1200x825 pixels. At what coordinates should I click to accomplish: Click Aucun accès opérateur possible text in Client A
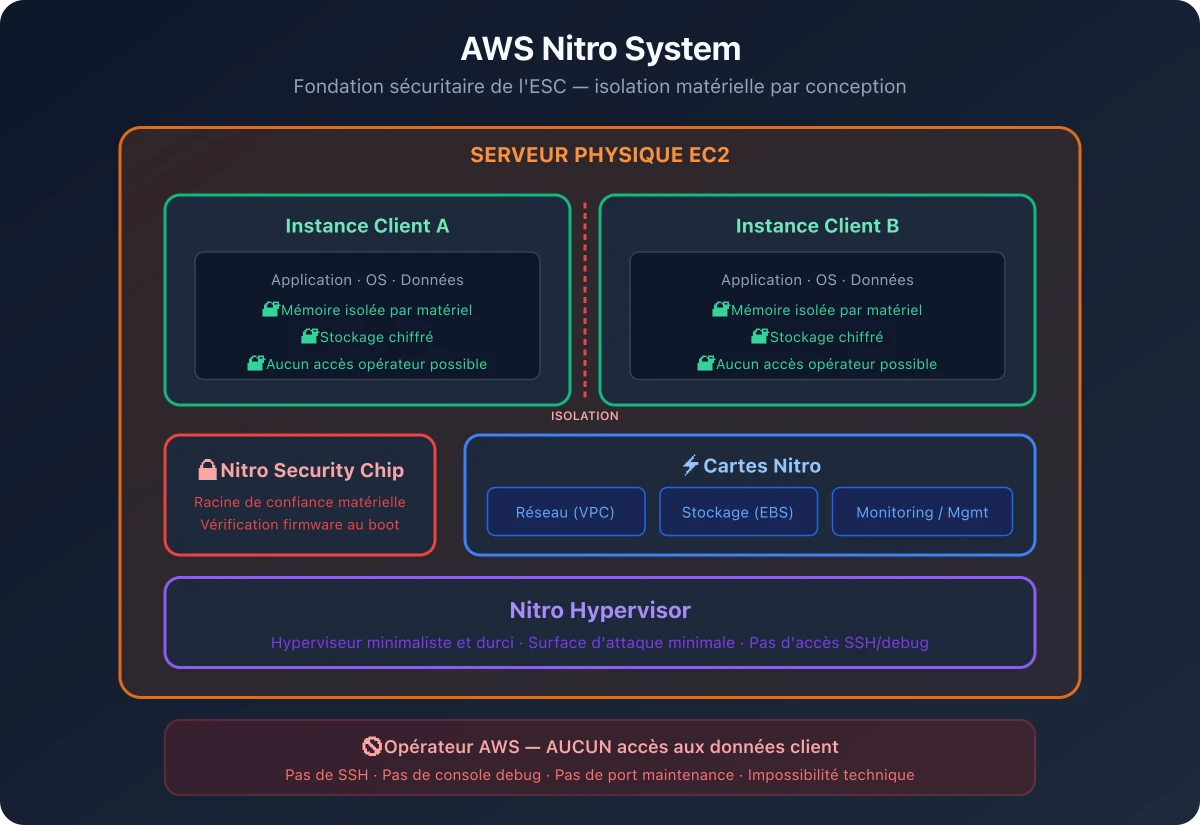(376, 364)
